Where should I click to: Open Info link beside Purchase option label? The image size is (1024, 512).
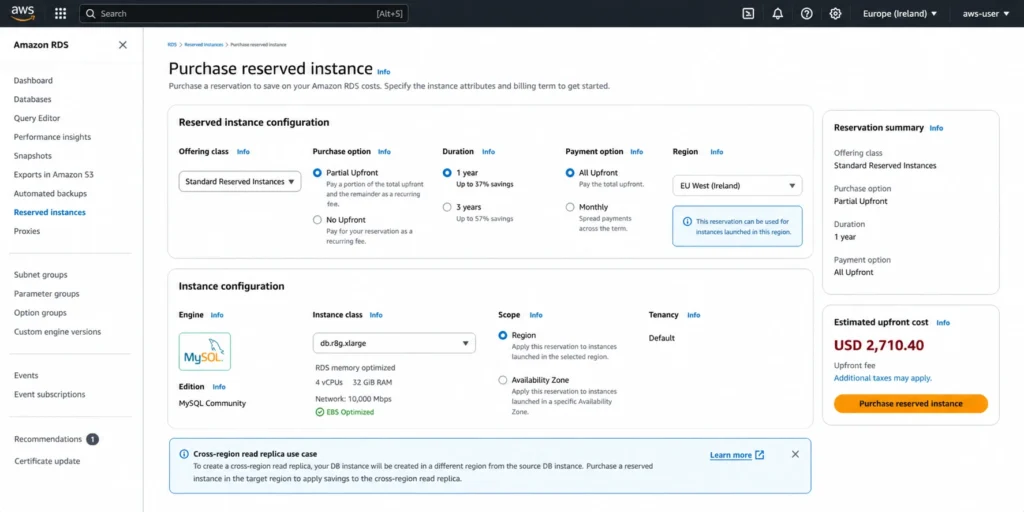click(384, 152)
